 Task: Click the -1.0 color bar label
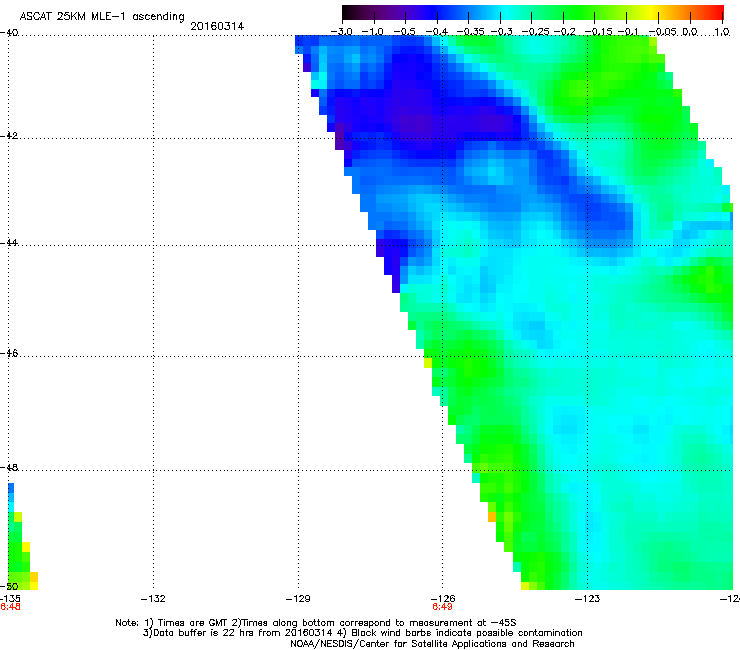(x=373, y=32)
